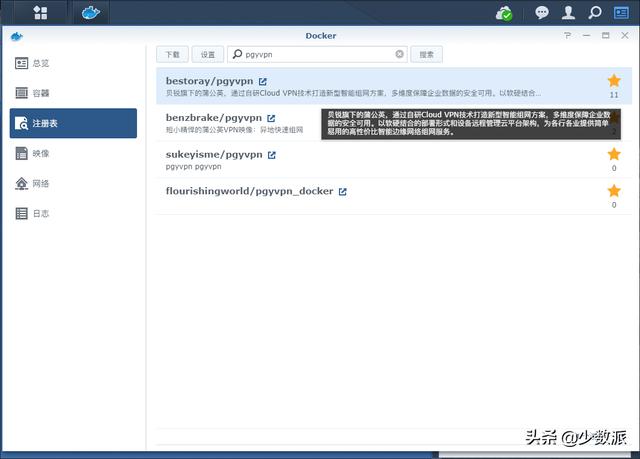Click the bestoray/pgyvpn description text
This screenshot has width=640, height=459.
point(353,93)
